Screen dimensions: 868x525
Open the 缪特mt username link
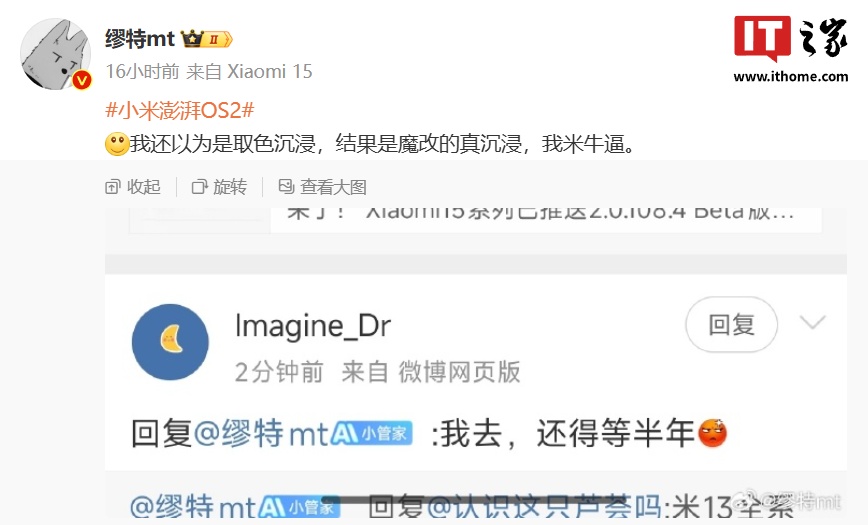140,39
